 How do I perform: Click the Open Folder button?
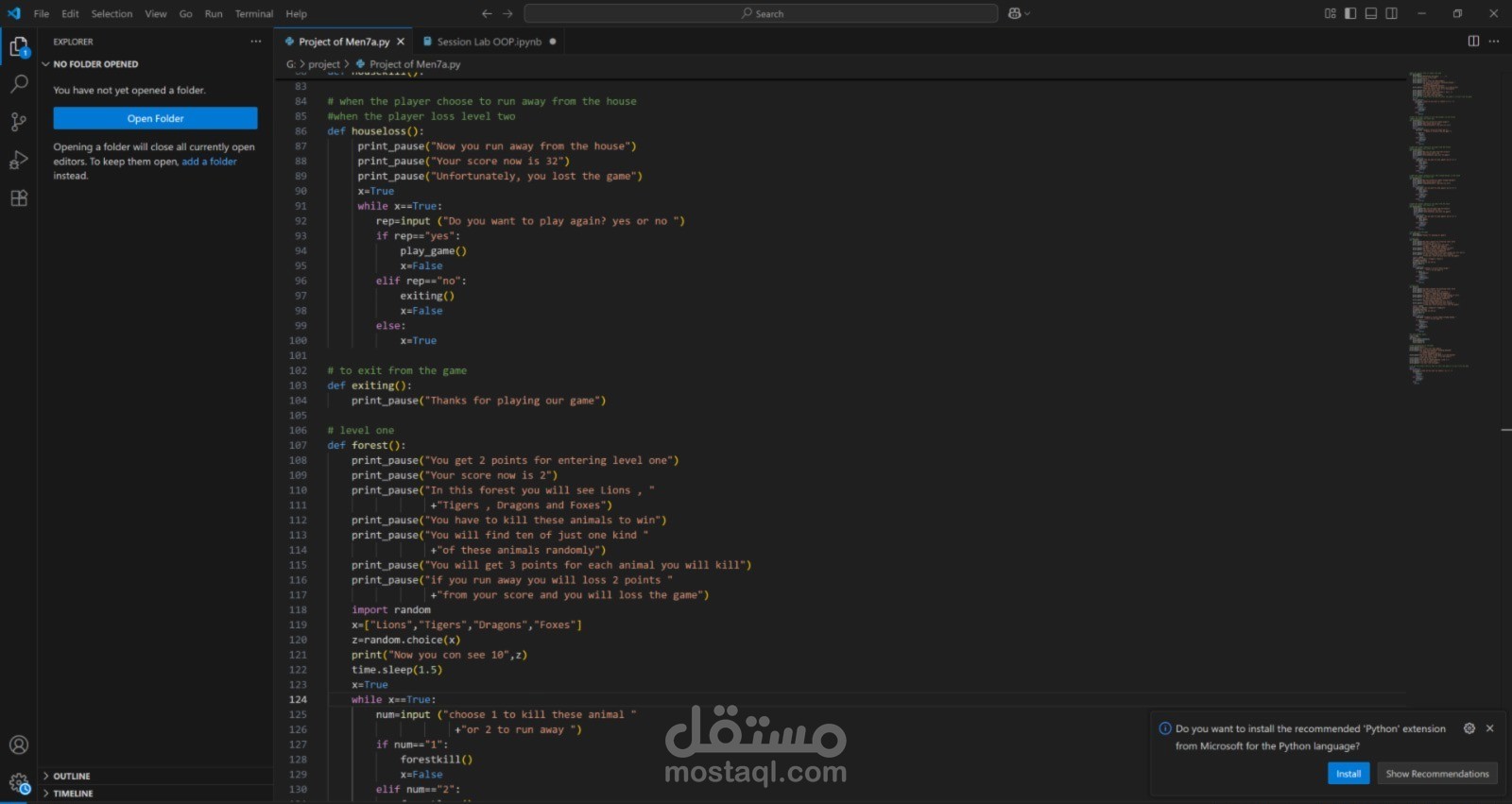[x=155, y=118]
